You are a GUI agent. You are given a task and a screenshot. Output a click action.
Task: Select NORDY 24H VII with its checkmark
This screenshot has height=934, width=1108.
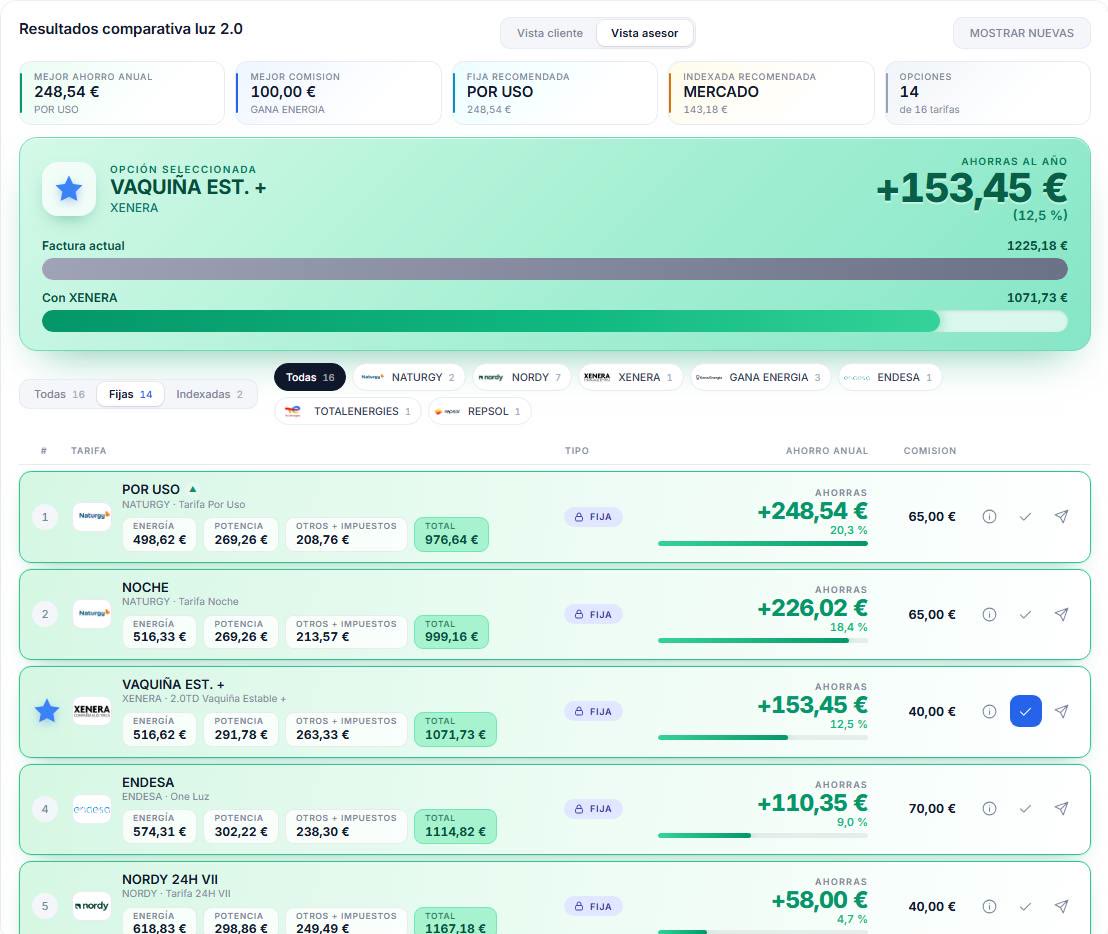pyautogui.click(x=1025, y=906)
